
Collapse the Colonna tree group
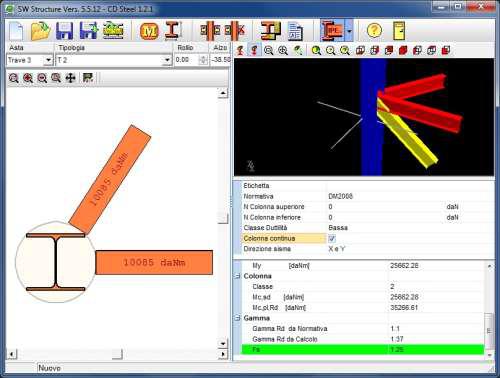237,276
